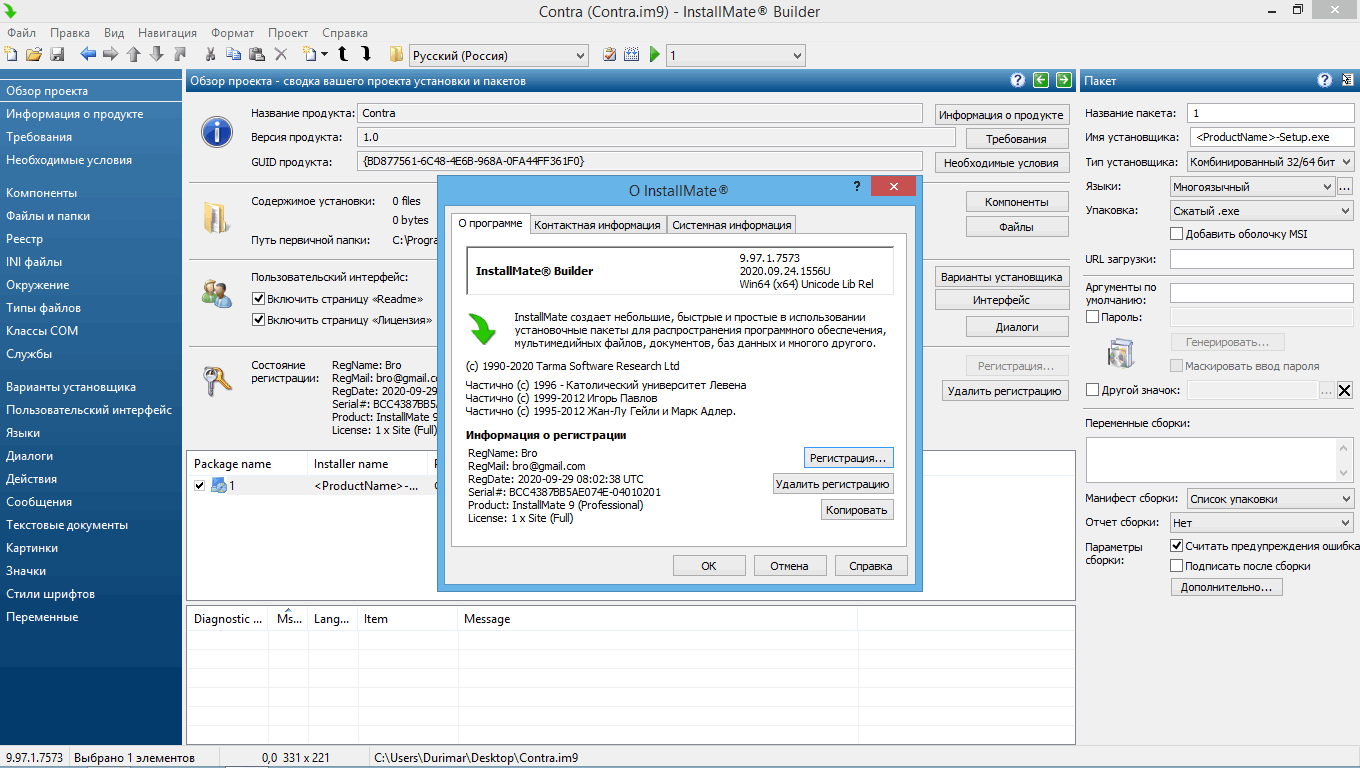Click the Open project folder icon
1360x768 pixels.
click(x=34, y=55)
